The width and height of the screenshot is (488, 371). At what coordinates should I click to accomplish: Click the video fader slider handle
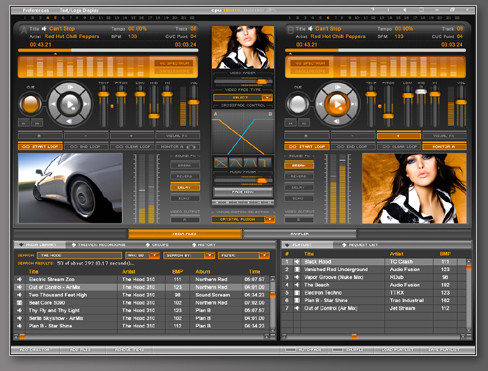click(x=262, y=81)
